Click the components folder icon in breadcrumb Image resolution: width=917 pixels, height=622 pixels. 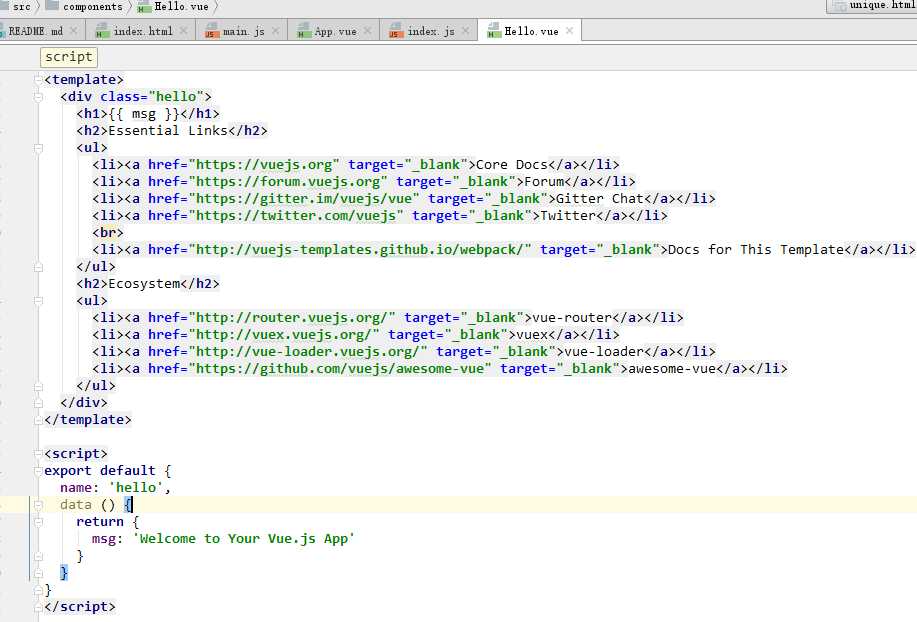(x=51, y=6)
